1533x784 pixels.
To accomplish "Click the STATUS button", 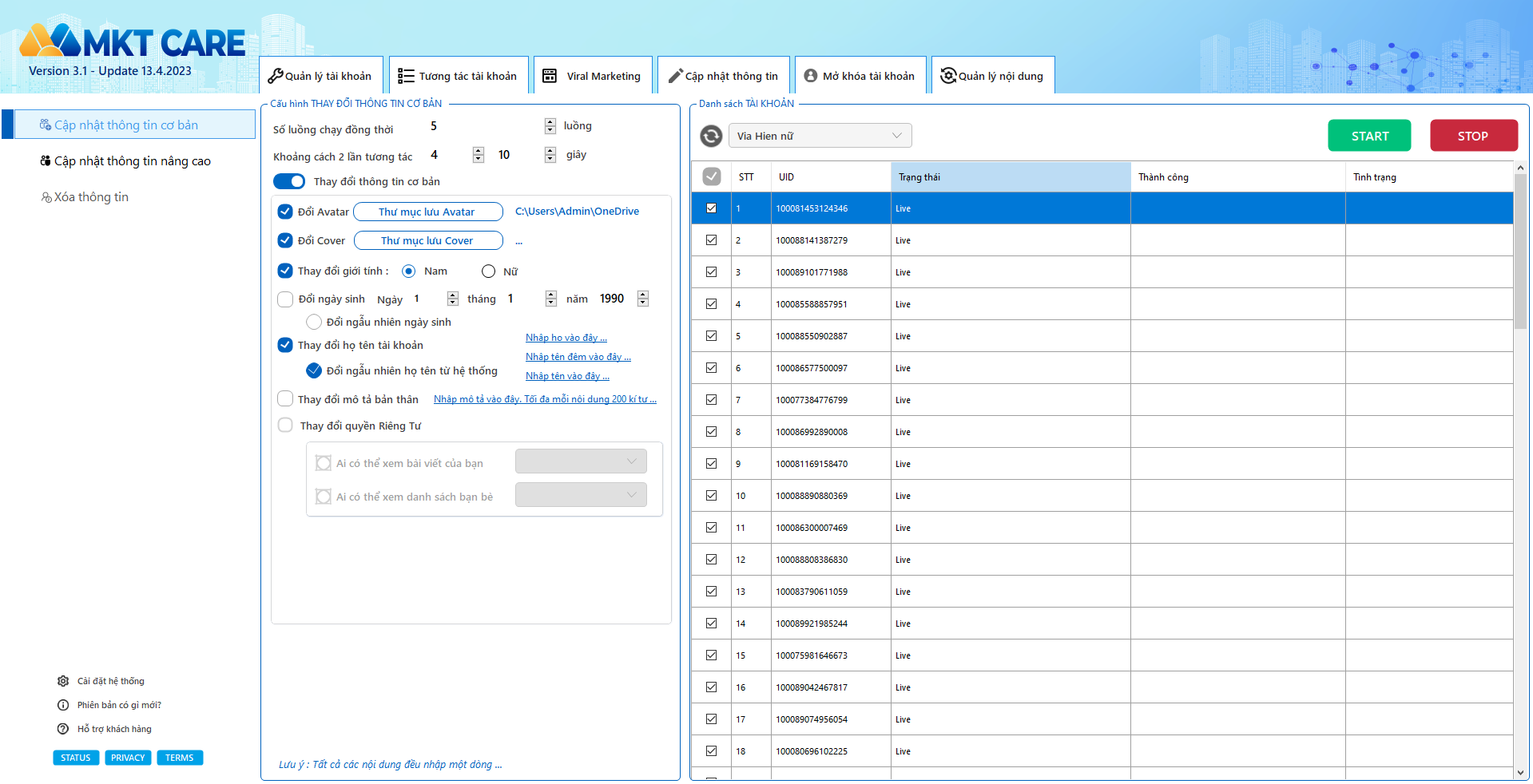I will tap(76, 758).
